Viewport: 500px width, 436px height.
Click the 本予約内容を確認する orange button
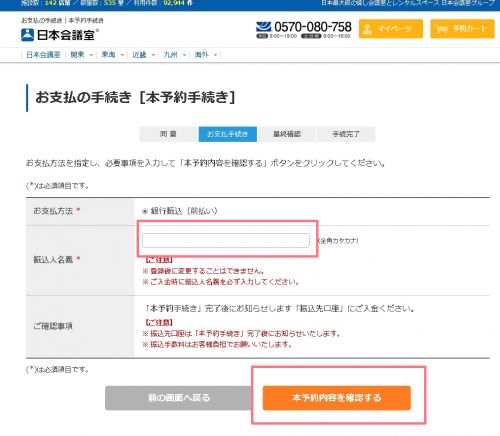[337, 398]
